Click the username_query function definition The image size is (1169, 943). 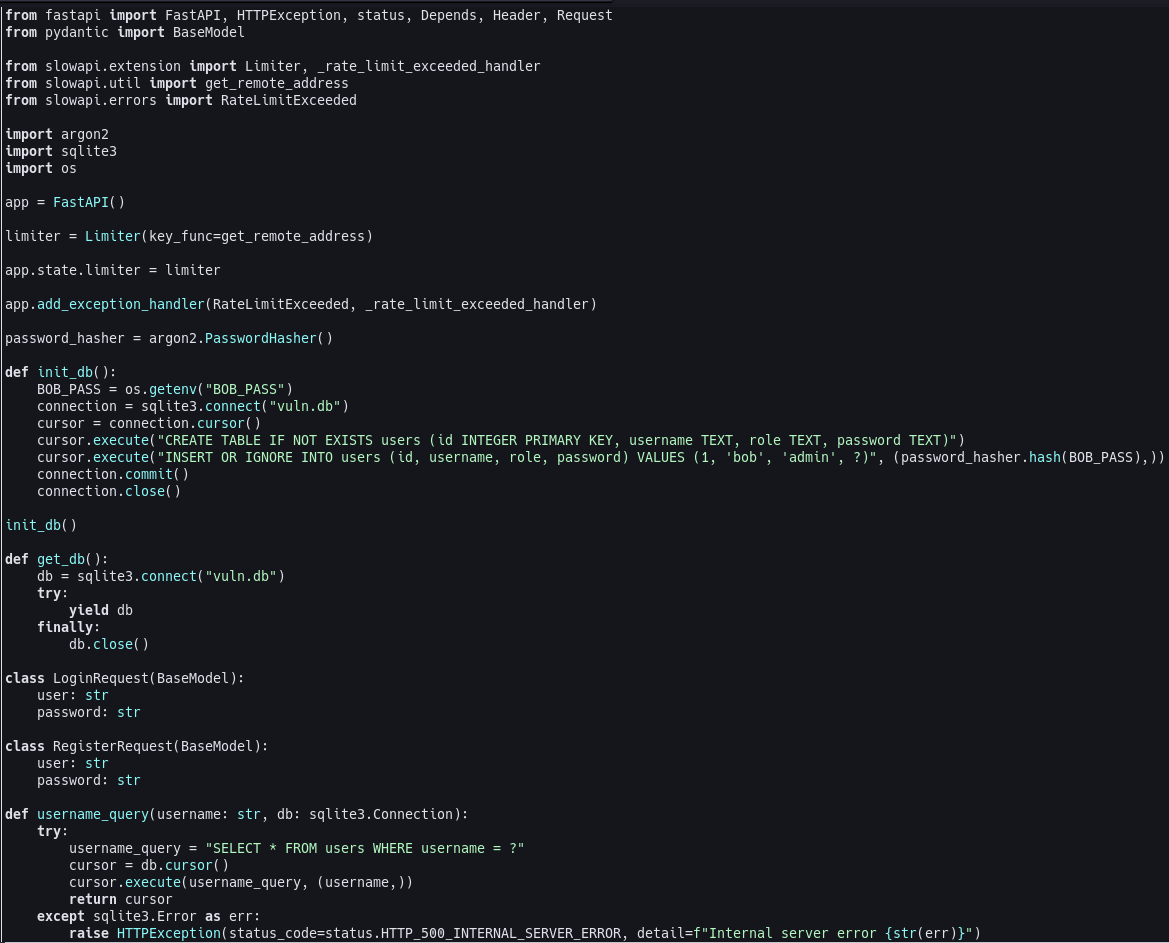pos(236,815)
